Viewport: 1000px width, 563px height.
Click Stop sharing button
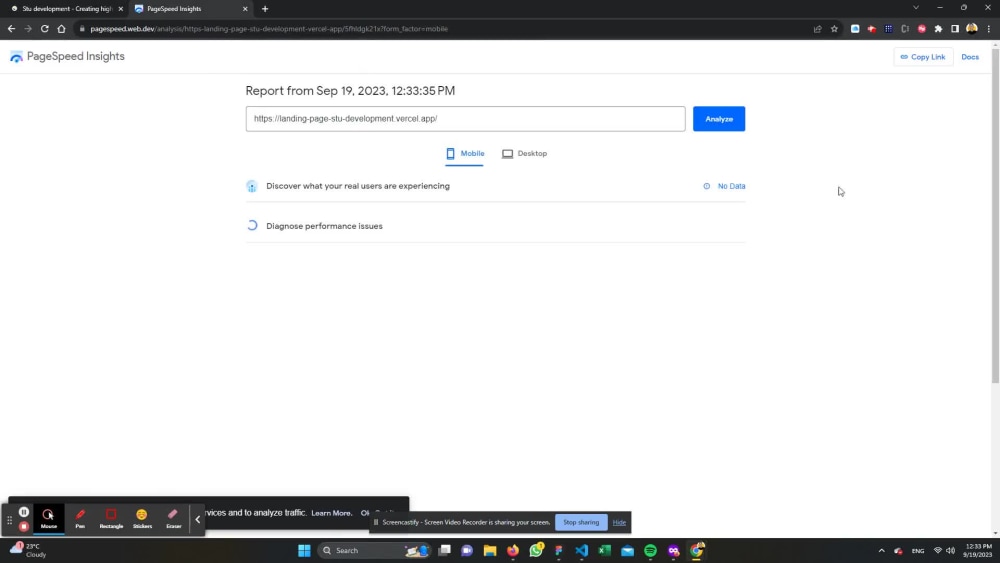click(x=581, y=522)
